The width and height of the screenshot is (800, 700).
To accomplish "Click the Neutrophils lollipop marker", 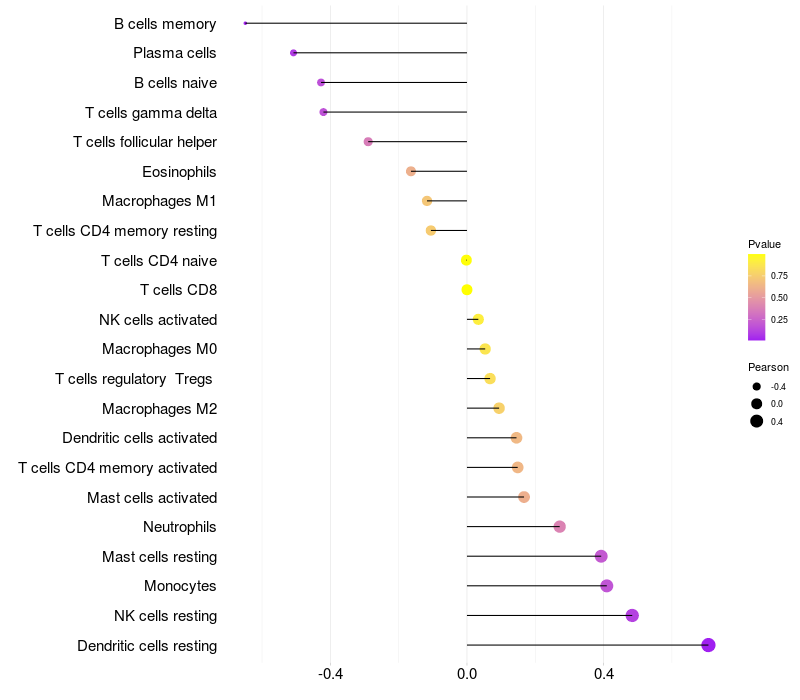I will [560, 527].
